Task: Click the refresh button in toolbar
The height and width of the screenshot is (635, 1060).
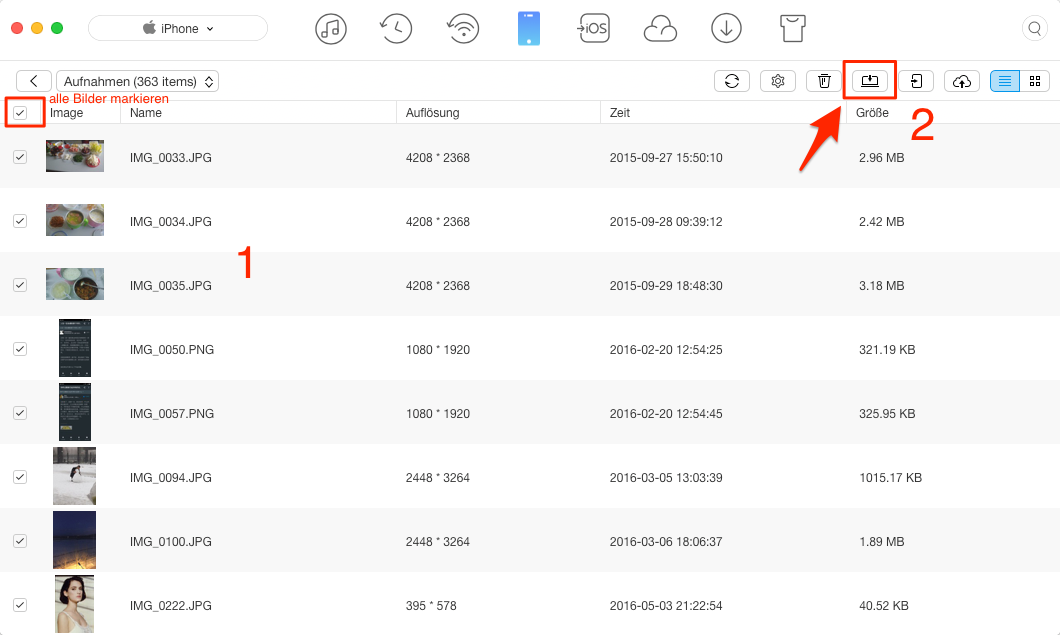Action: click(732, 81)
